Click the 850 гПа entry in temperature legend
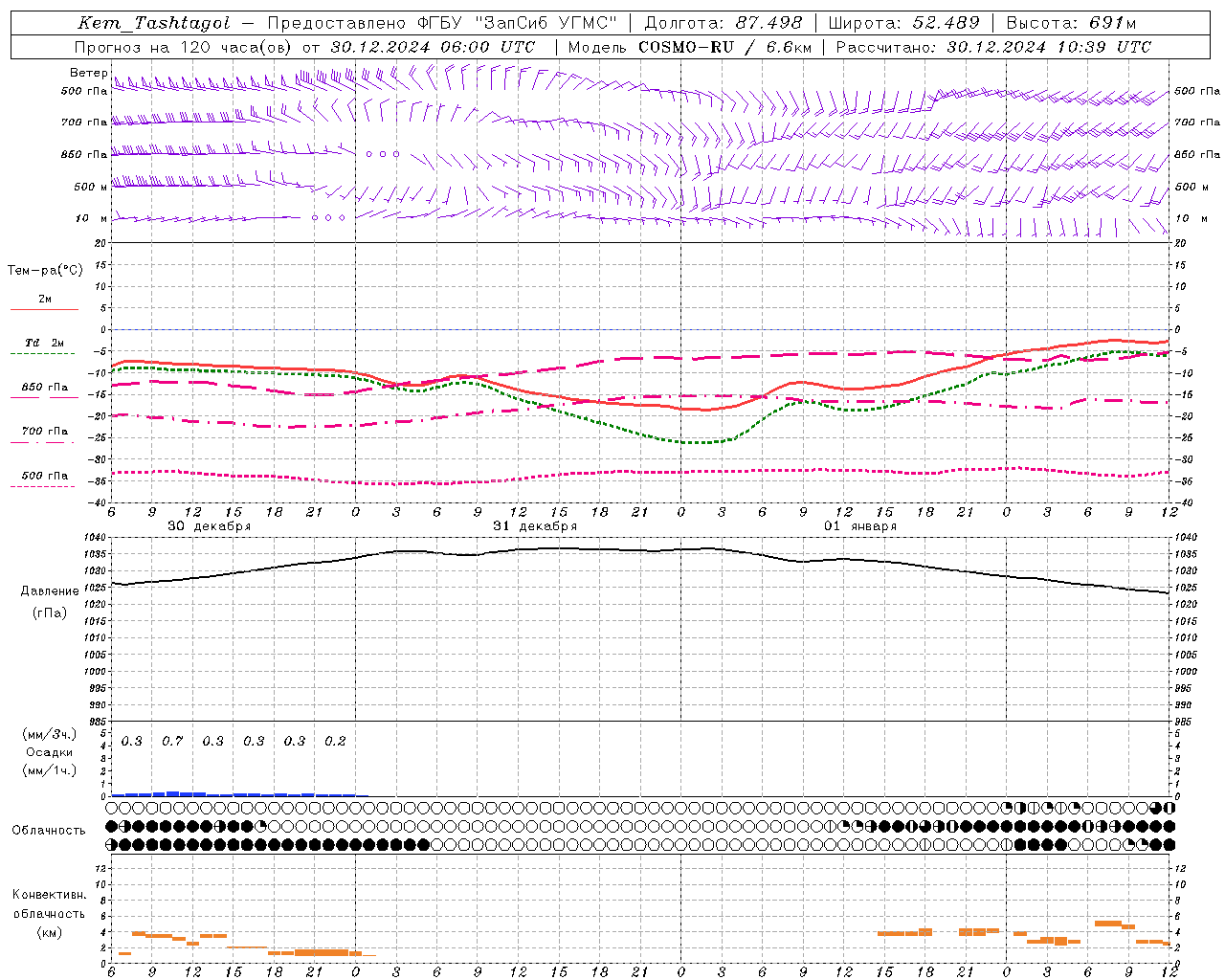Image resolution: width=1225 pixels, height=980 pixels. coord(44,388)
